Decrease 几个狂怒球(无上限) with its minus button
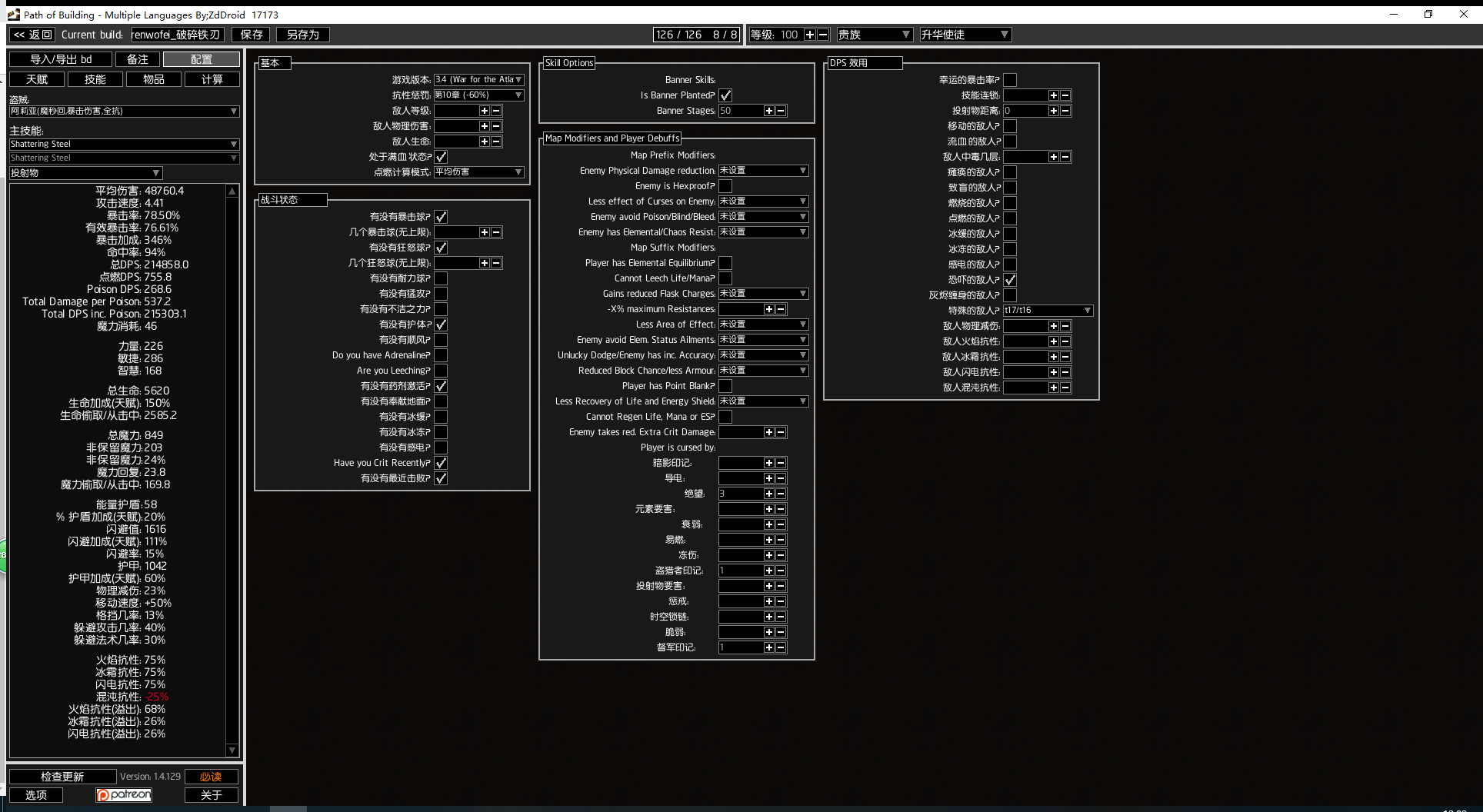Screen dimensions: 1483x812 [496, 263]
